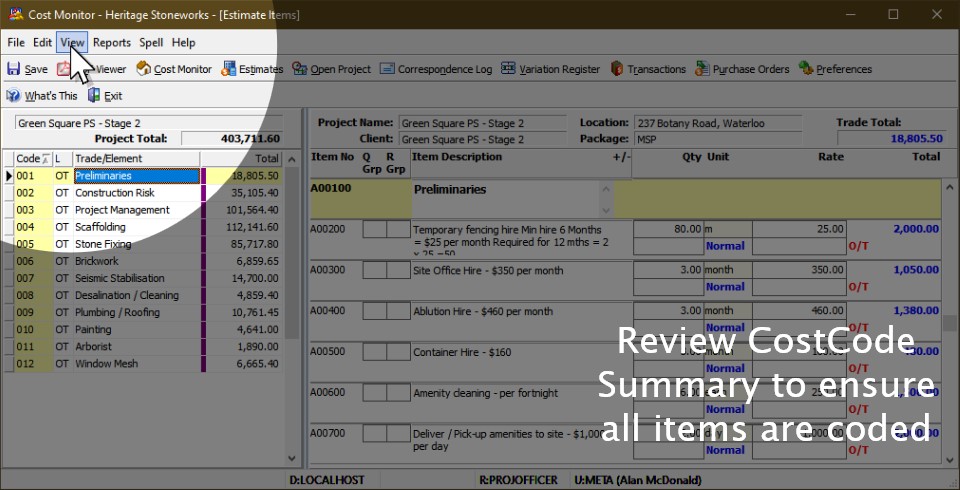
Task: Click the Total column header in trade list
Action: (241, 159)
